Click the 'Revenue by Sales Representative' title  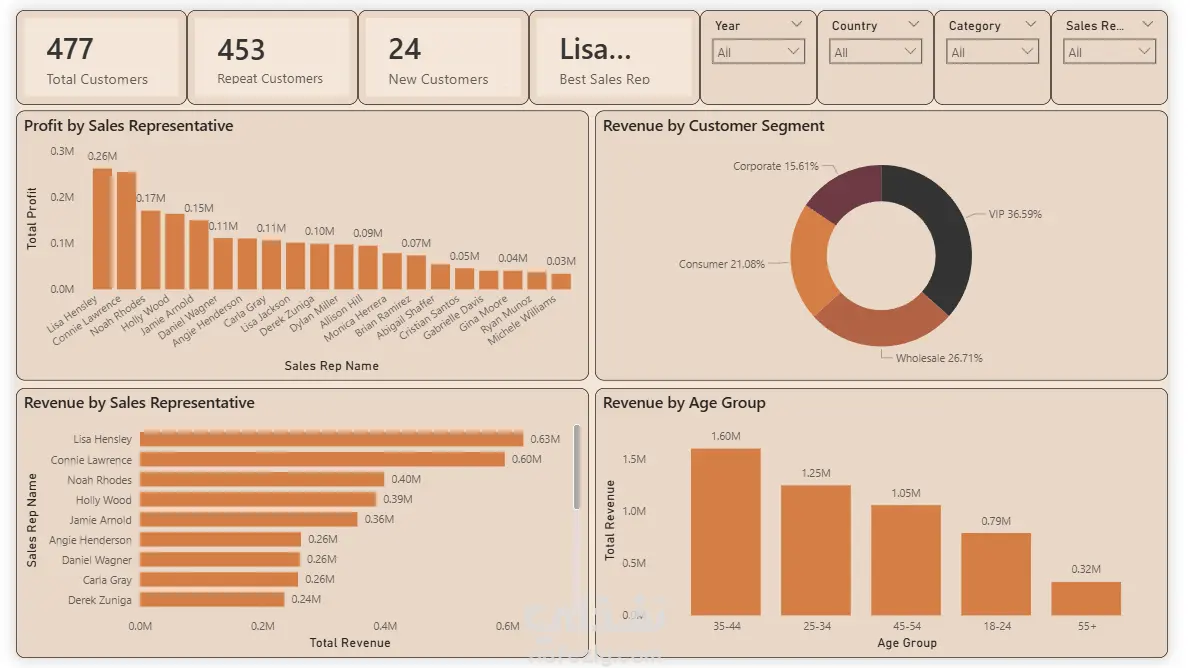tap(139, 403)
